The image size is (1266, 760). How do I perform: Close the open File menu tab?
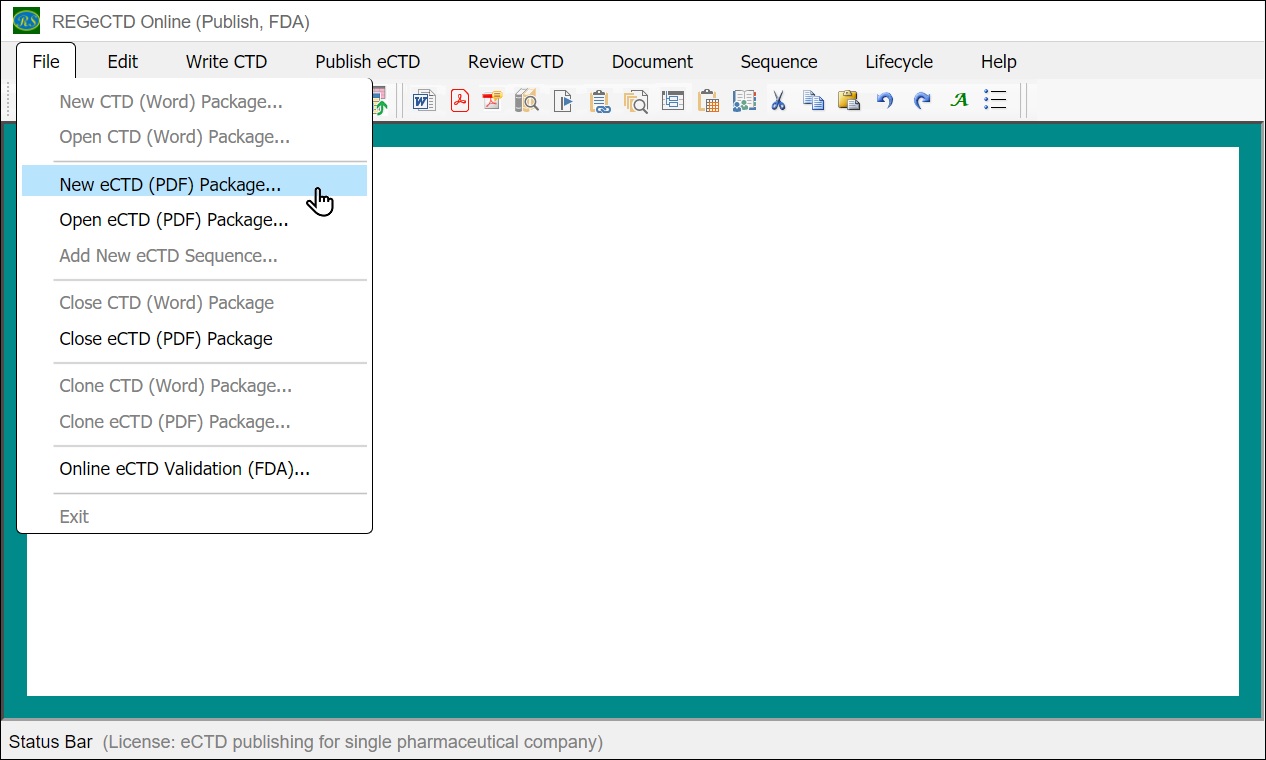(x=46, y=61)
